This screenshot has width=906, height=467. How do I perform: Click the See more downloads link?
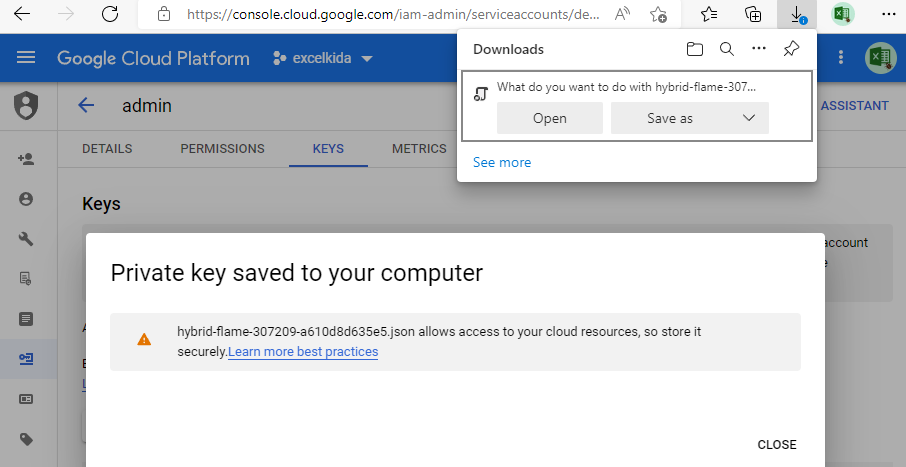(502, 162)
